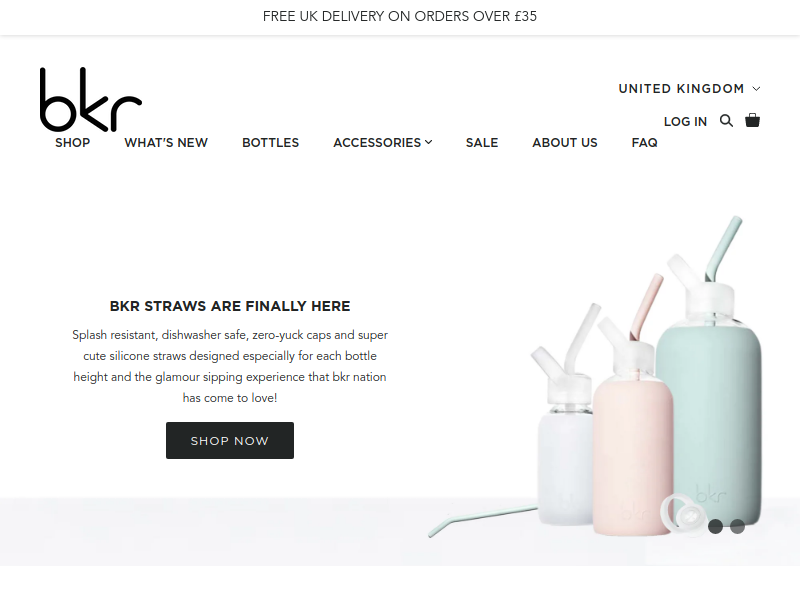Select the second carousel slide dot

tap(737, 527)
